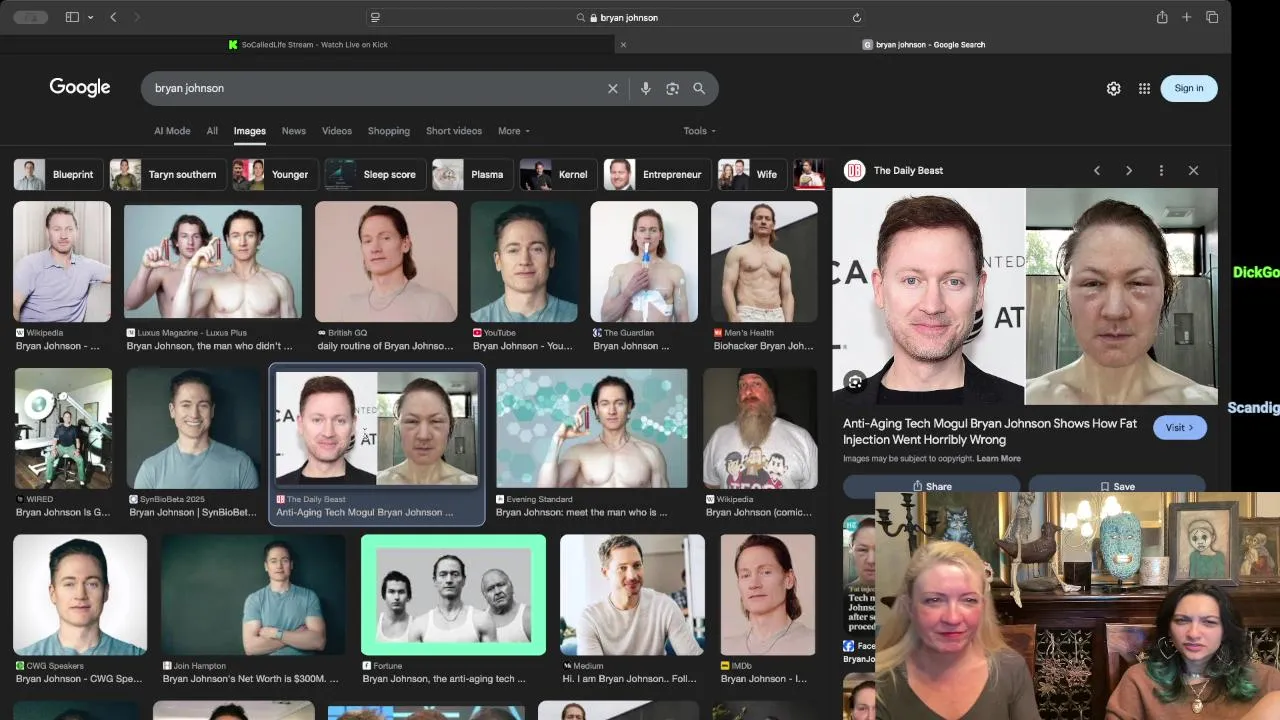Click the page reader icon in toolbar
The height and width of the screenshot is (720, 1280).
coord(375,17)
